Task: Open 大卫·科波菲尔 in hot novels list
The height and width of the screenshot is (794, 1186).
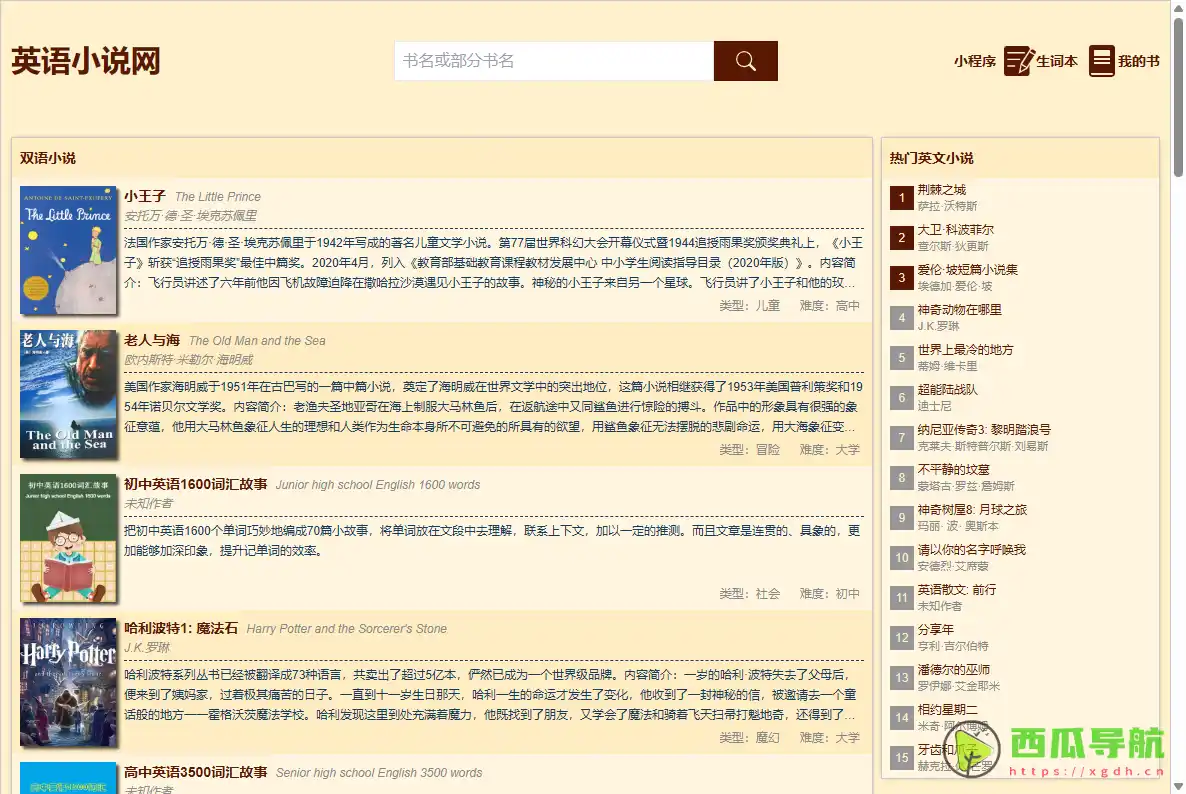Action: [x=955, y=230]
